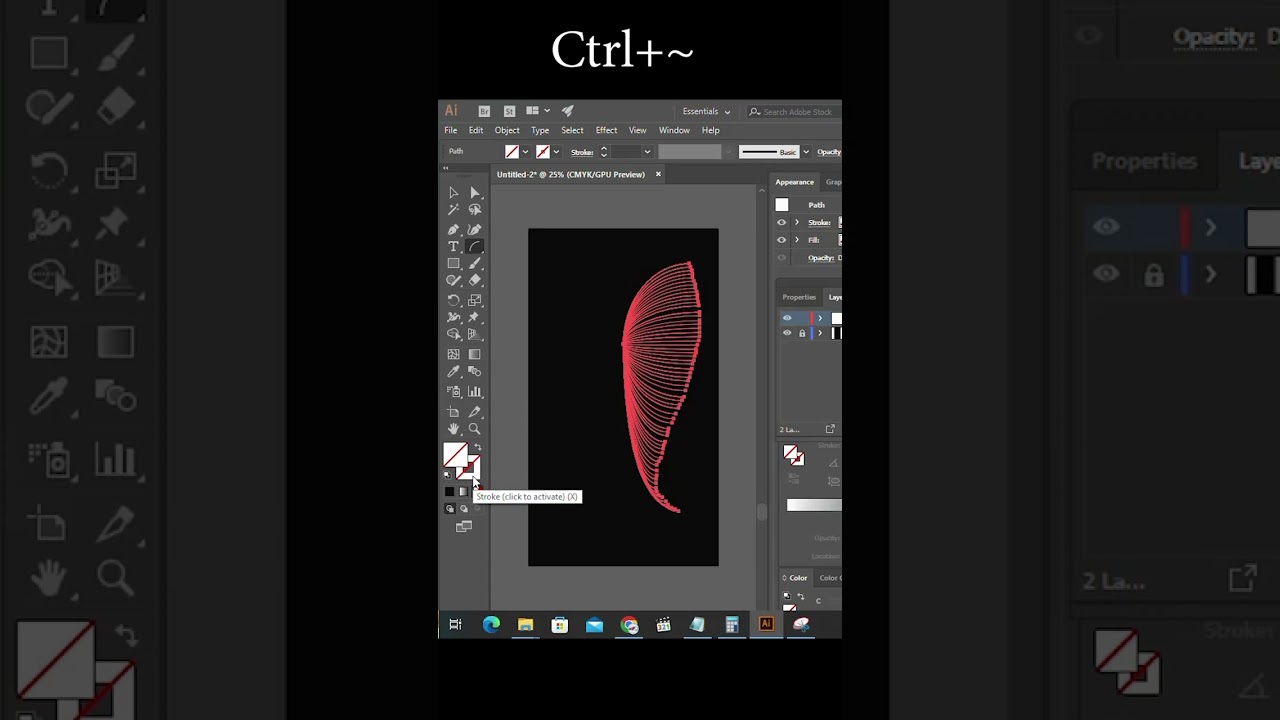Select the Direct Selection tool
The height and width of the screenshot is (720, 1280).
[x=475, y=192]
